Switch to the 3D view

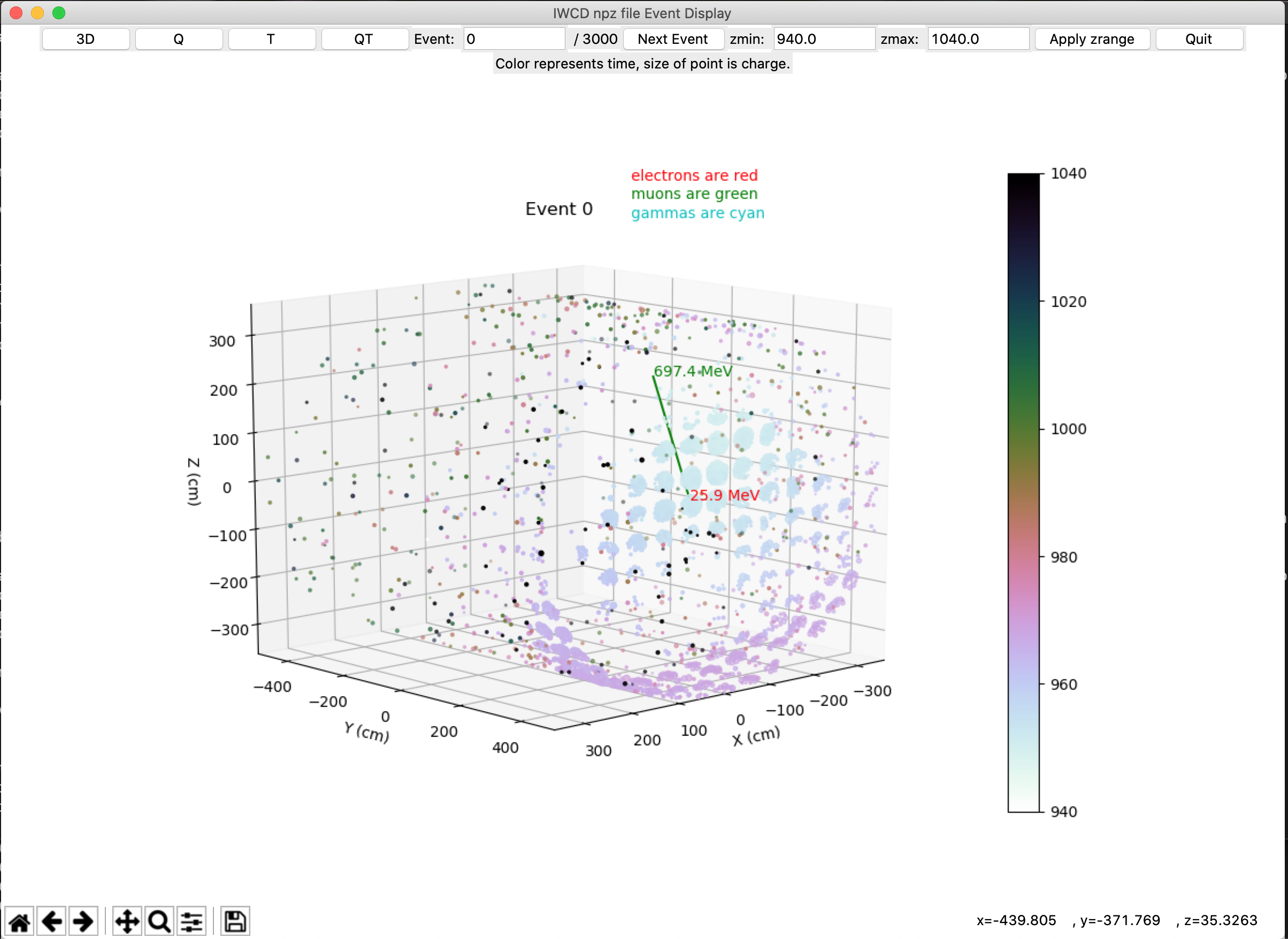86,39
